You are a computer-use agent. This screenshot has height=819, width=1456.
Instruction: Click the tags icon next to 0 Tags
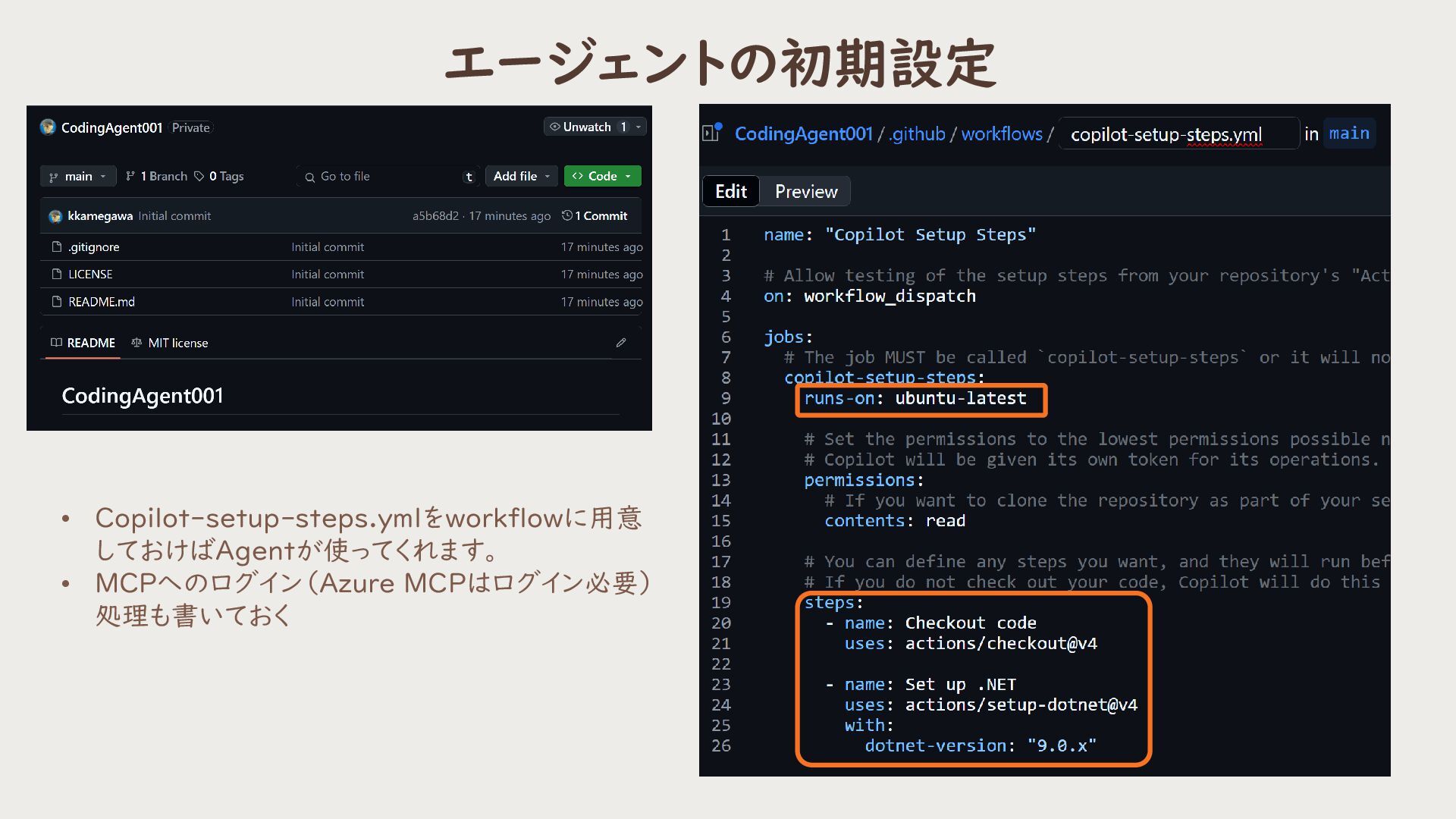coord(199,176)
